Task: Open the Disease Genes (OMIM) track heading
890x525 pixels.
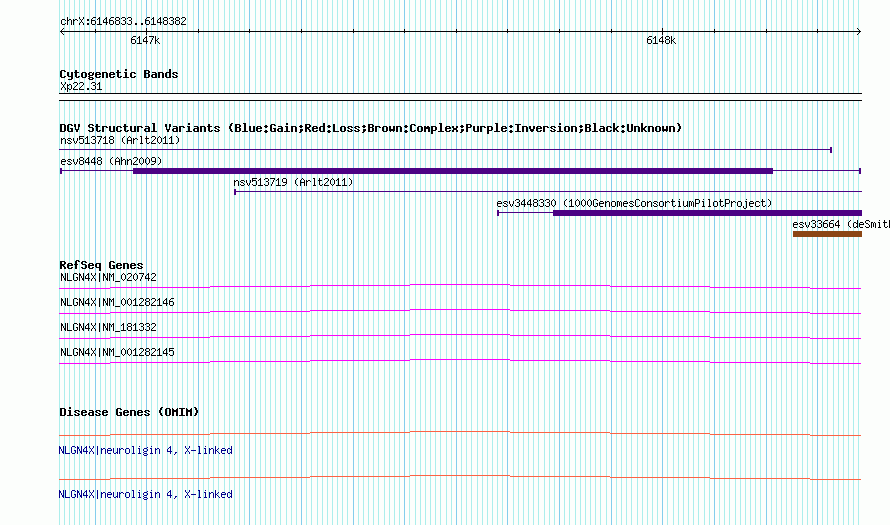Action: [129, 412]
